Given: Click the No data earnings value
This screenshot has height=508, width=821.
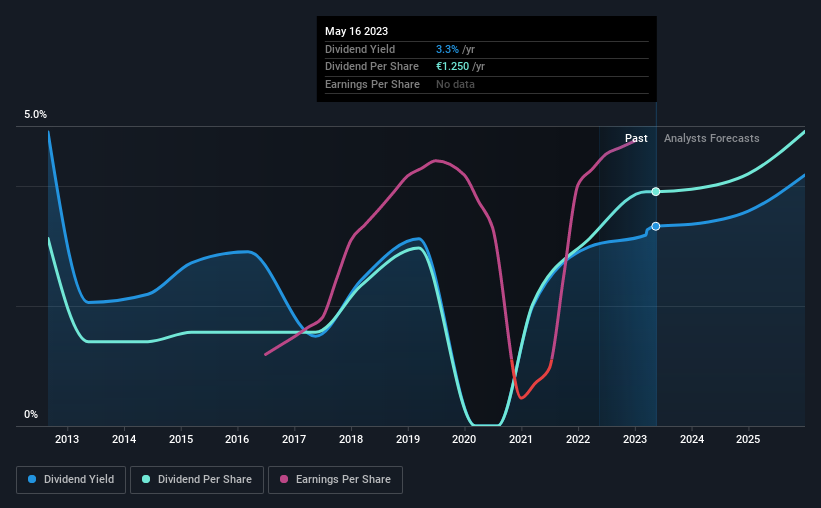Looking at the screenshot, I should 455,84.
